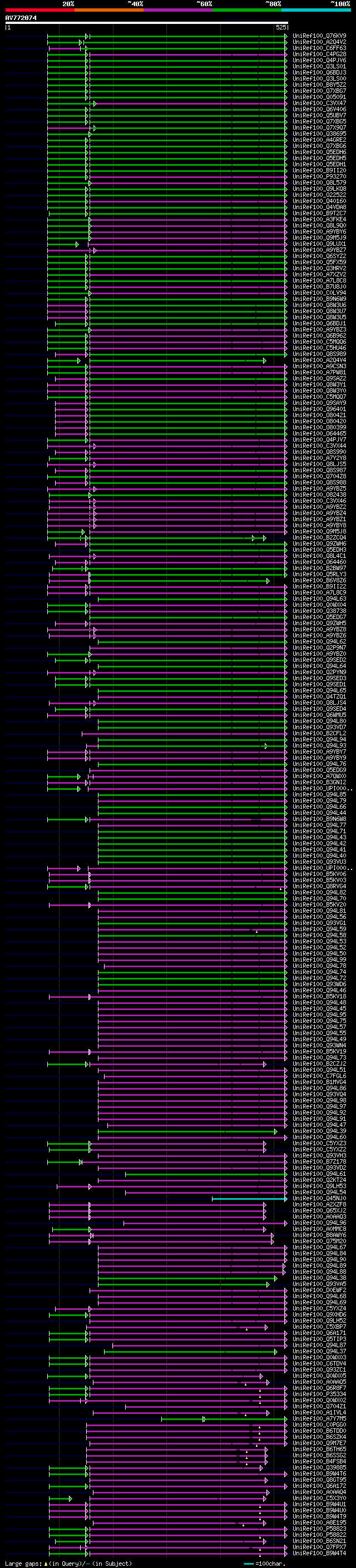Click the green alignment bar for A7Y7M5
356x1568 pixels.
tap(224, 1419)
